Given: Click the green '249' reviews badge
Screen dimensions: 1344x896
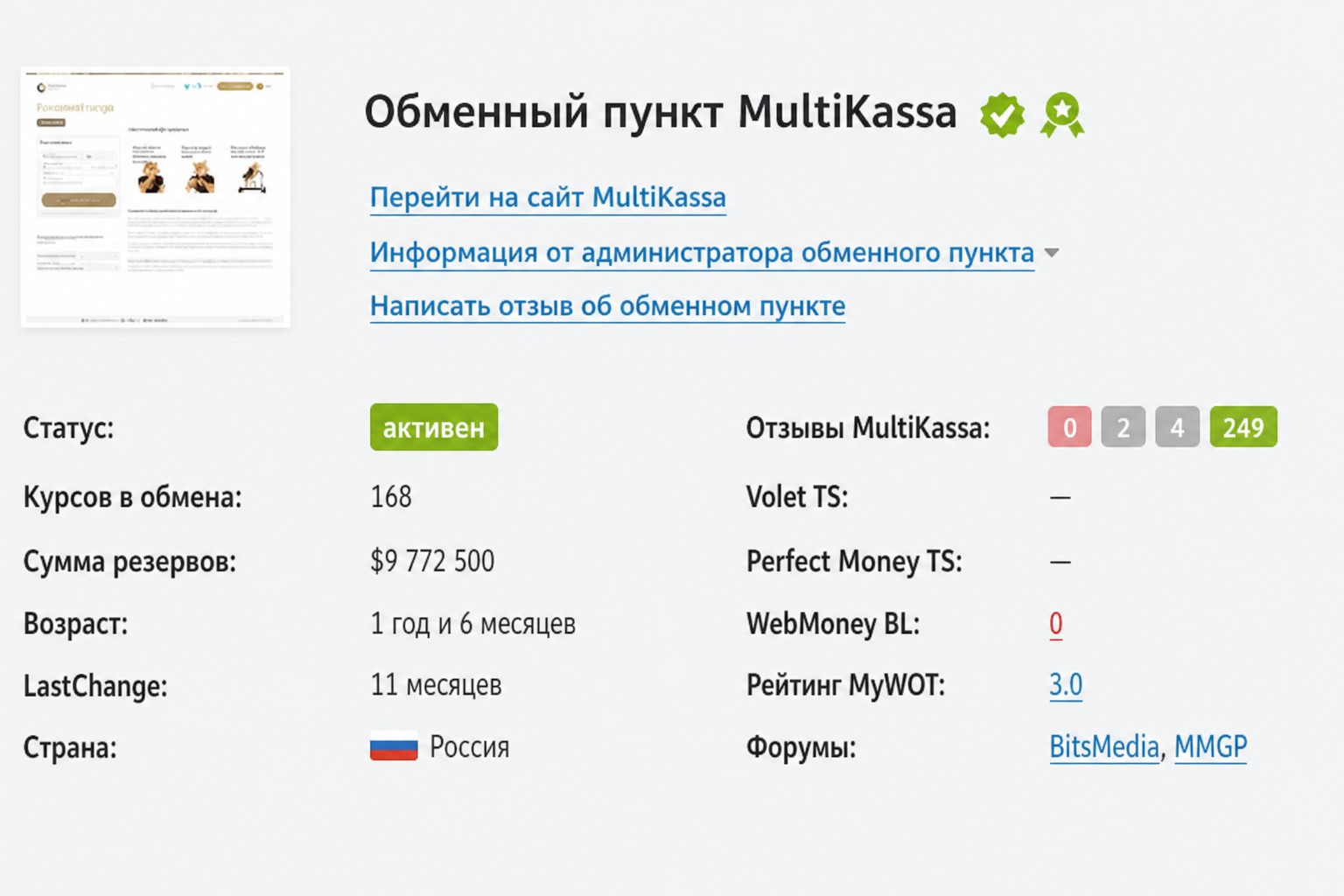Looking at the screenshot, I should [x=1243, y=427].
